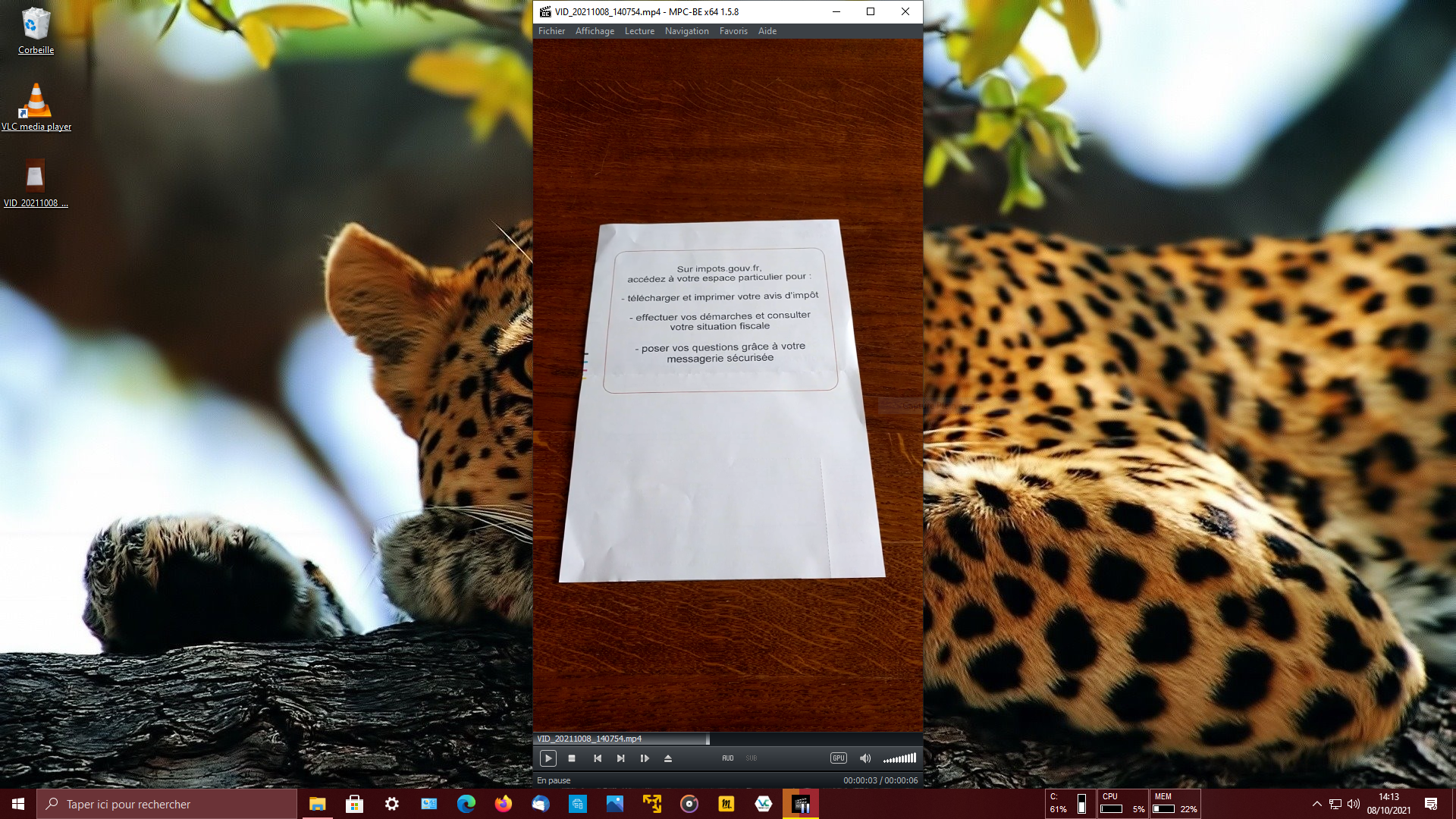Toggle the GPU decoding indicator
Viewport: 1456px width, 819px height.
coord(838,758)
